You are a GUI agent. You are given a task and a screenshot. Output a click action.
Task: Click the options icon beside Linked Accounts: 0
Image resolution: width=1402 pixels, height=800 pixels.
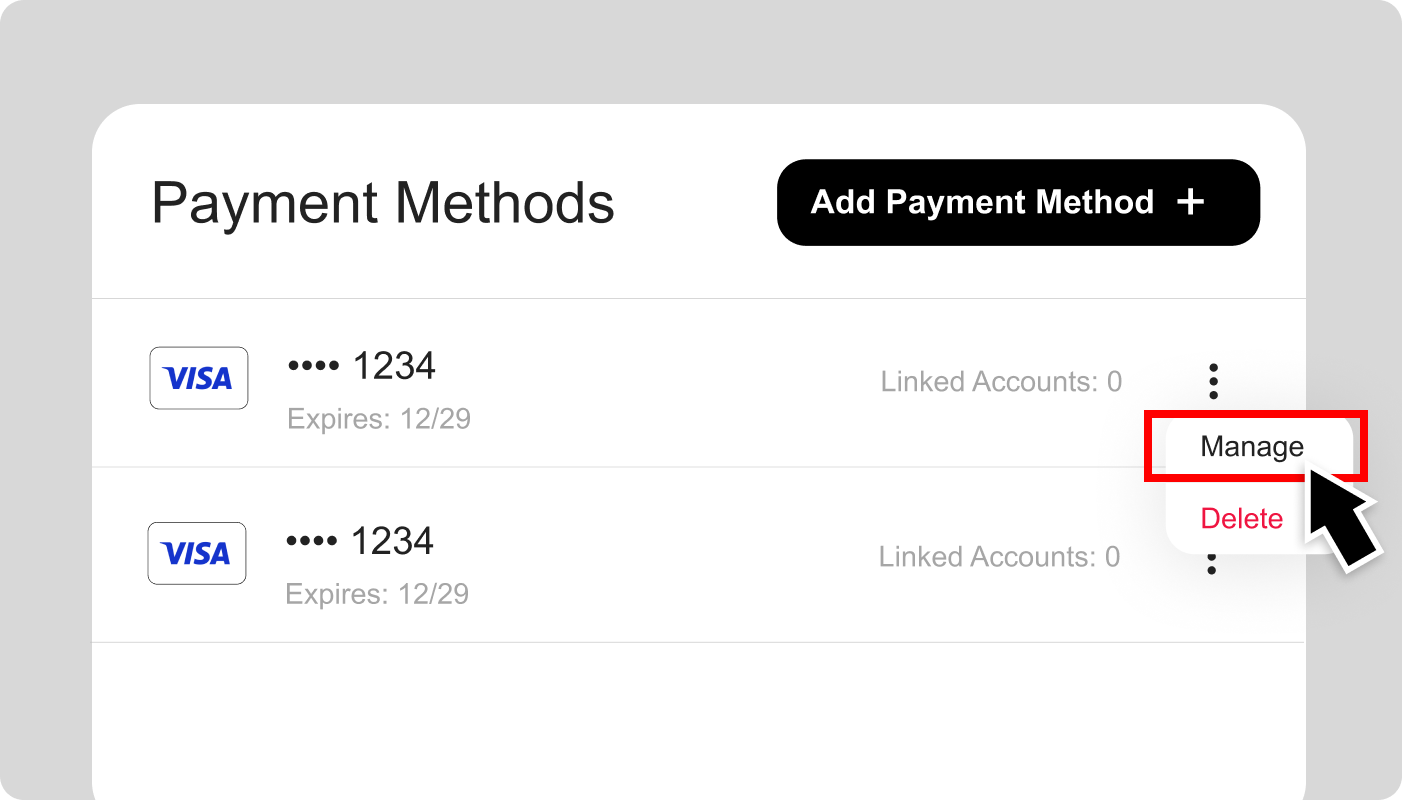click(x=1212, y=381)
